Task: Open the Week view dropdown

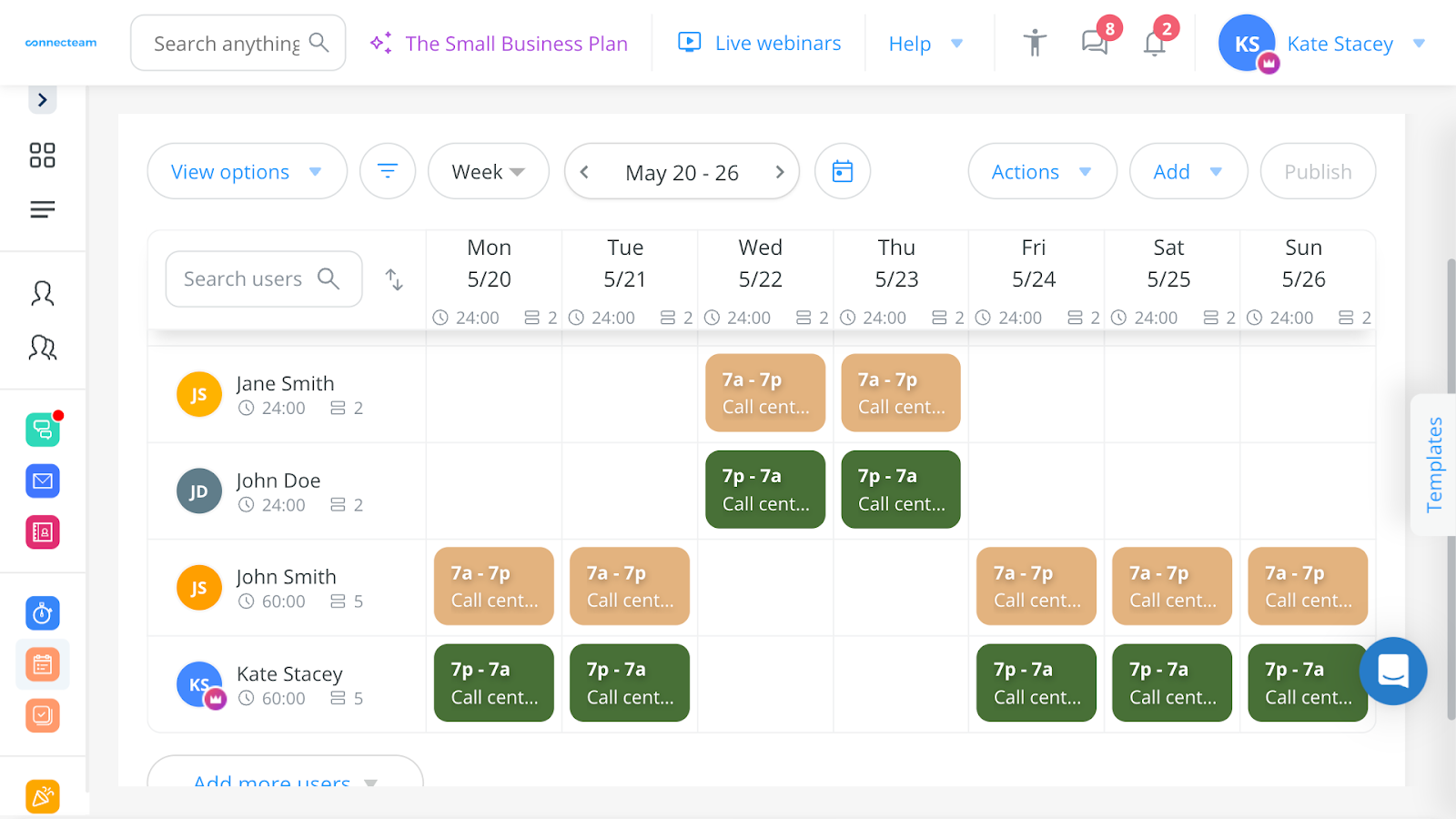Action: pyautogui.click(x=488, y=171)
